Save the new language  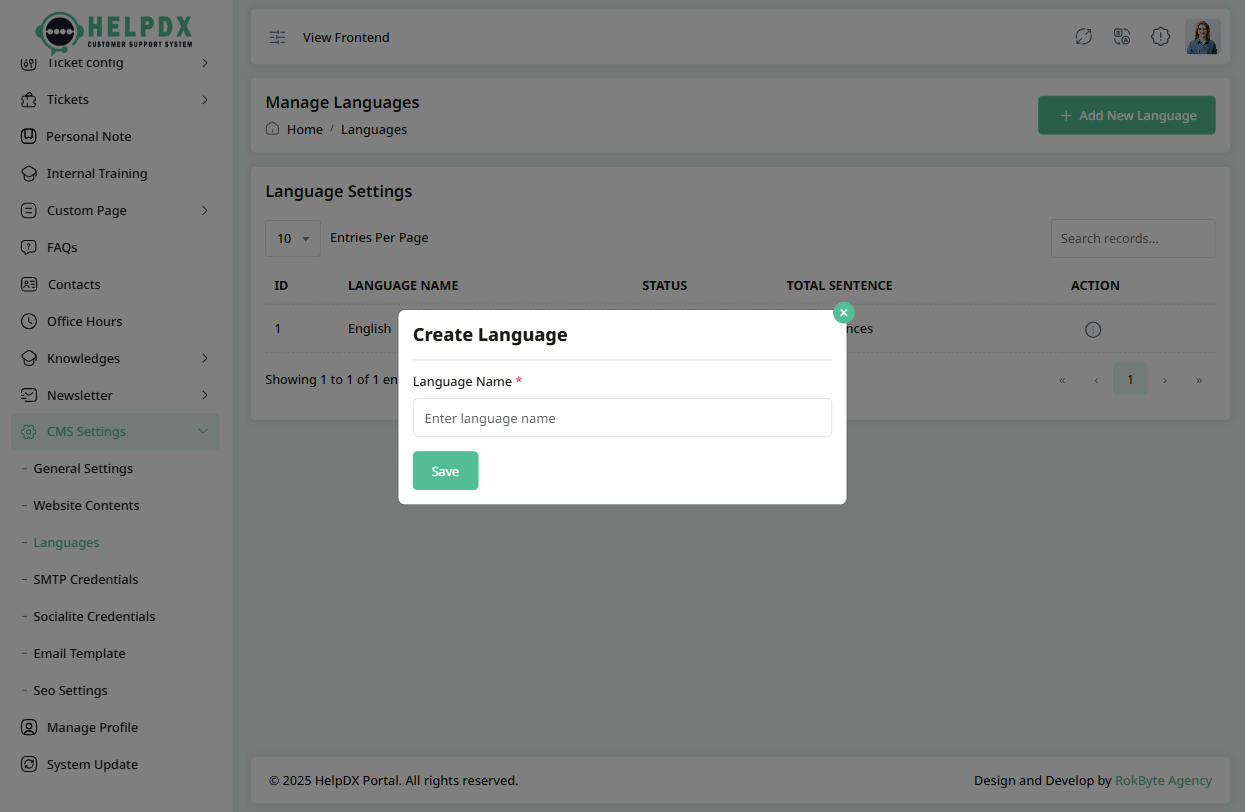[x=445, y=470]
